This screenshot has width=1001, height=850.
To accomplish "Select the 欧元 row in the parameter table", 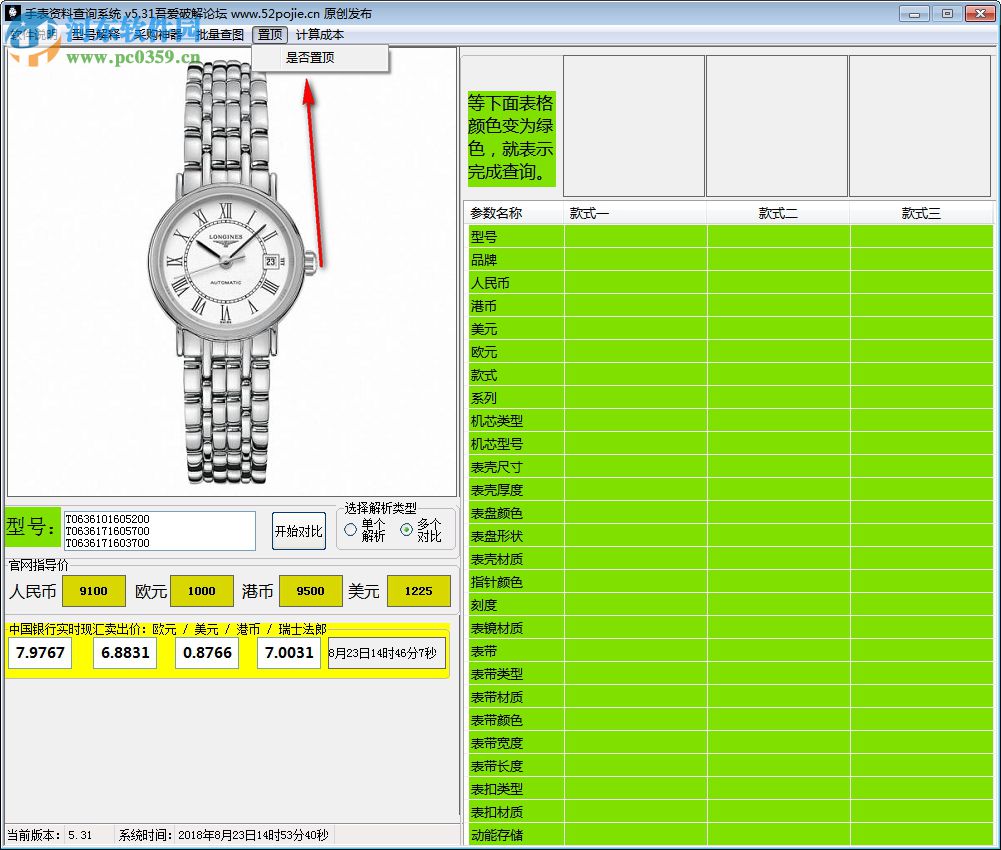I will 731,352.
